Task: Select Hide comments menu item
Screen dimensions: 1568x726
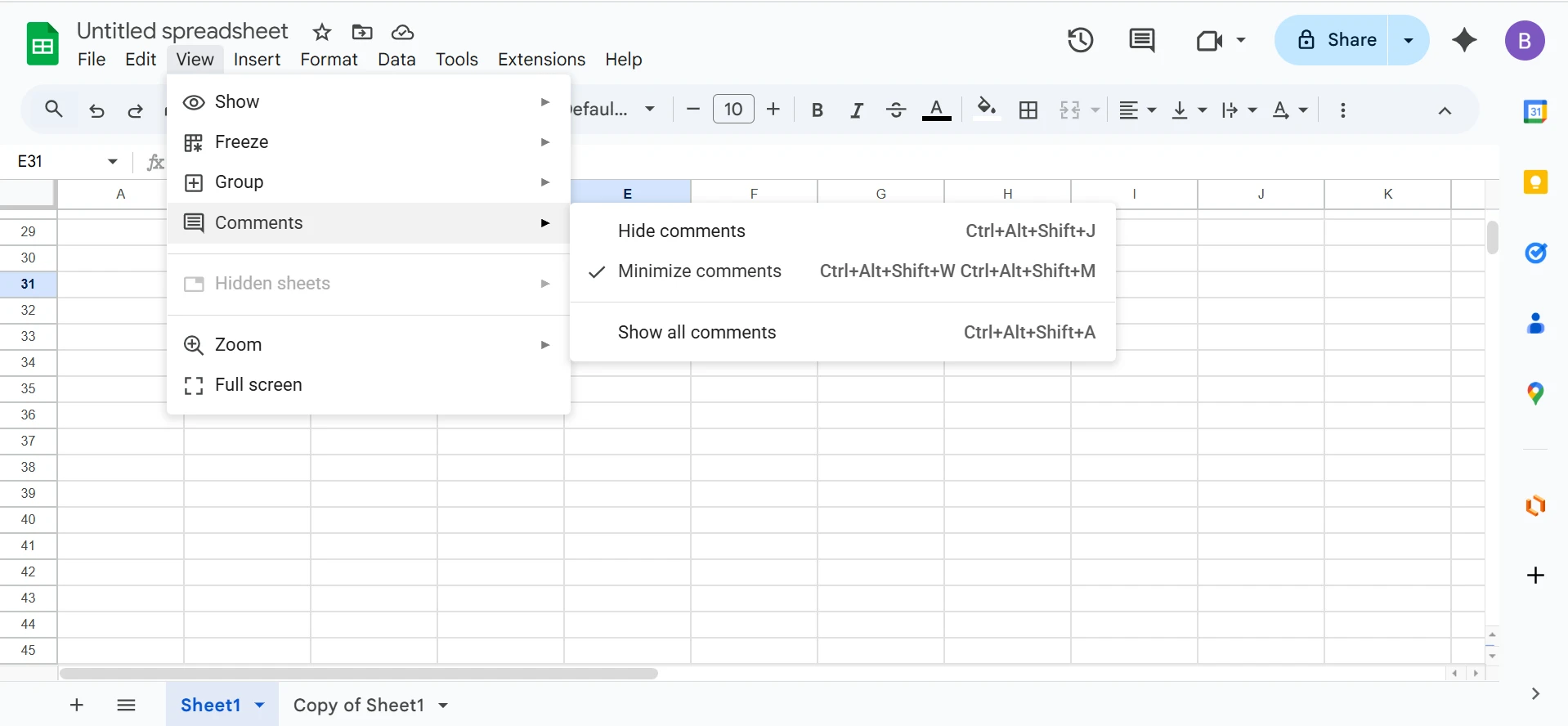Action: click(x=681, y=231)
